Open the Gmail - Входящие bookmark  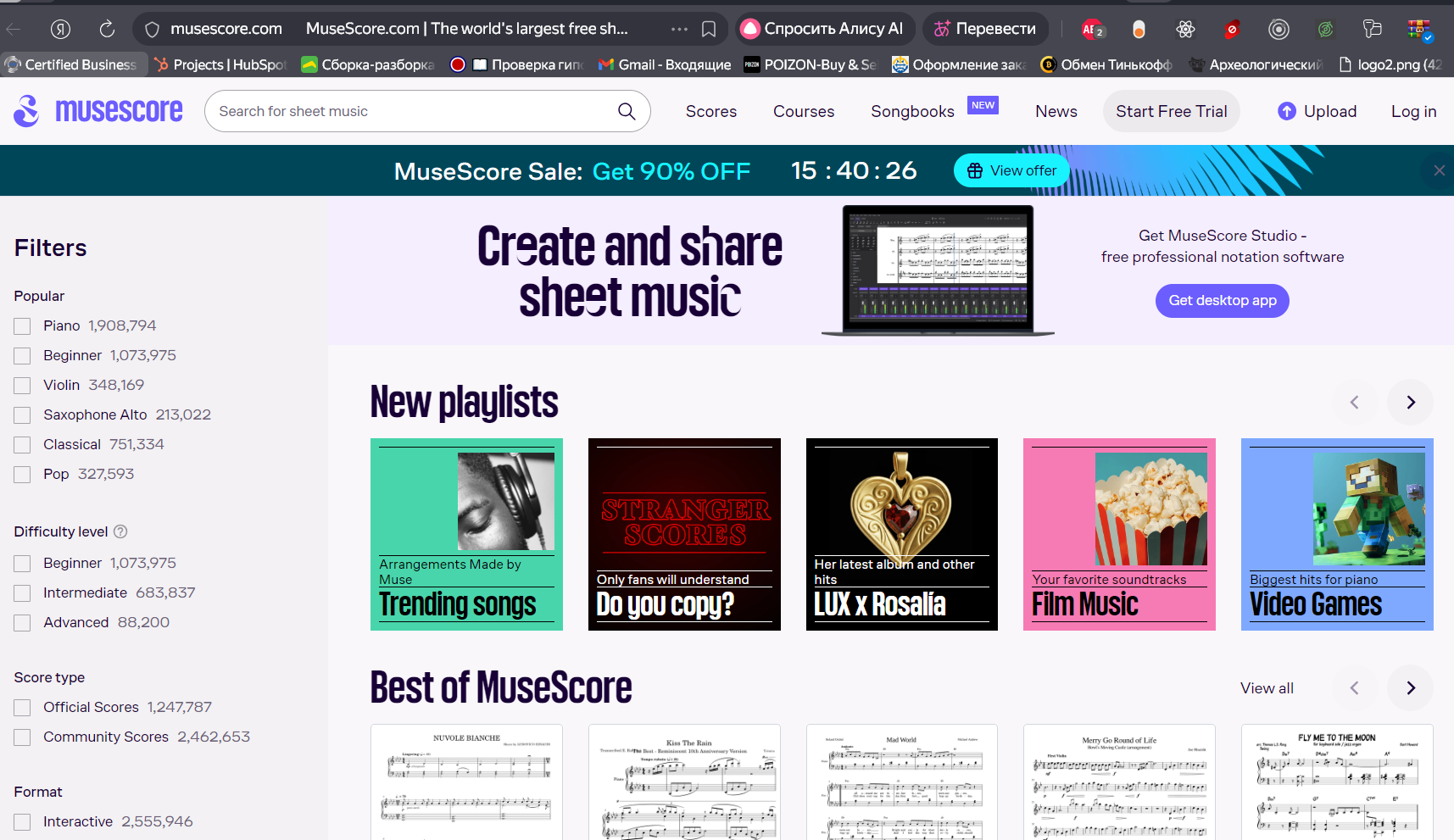(x=664, y=64)
